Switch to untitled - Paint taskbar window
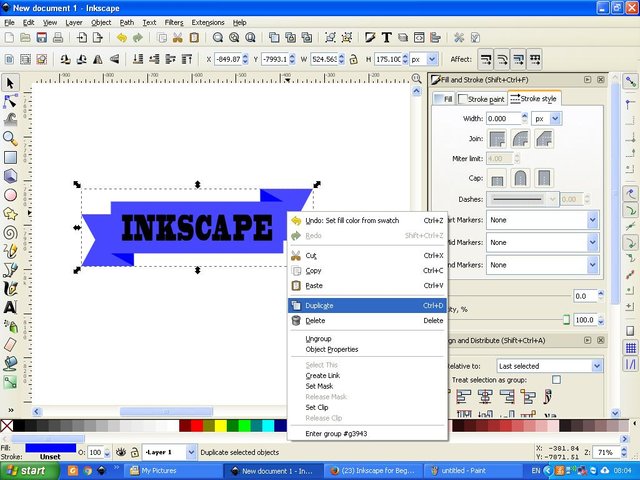The width and height of the screenshot is (640, 480). point(472,471)
